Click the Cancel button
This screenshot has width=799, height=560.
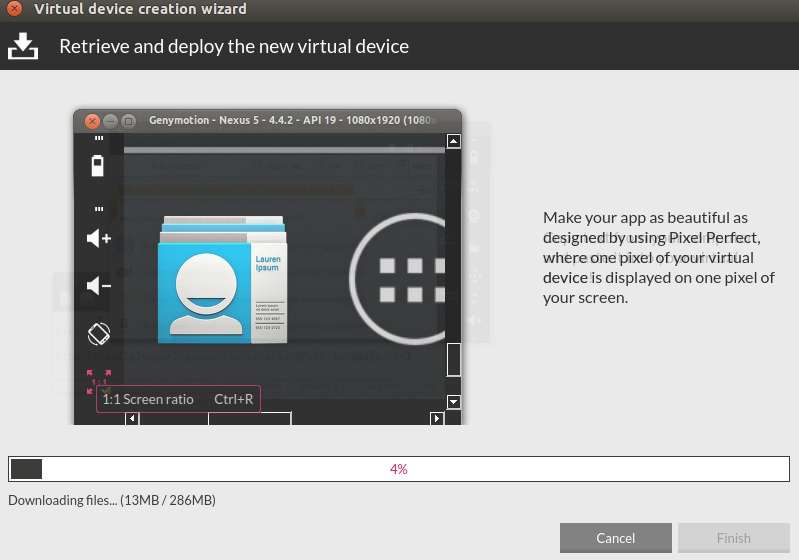616,538
